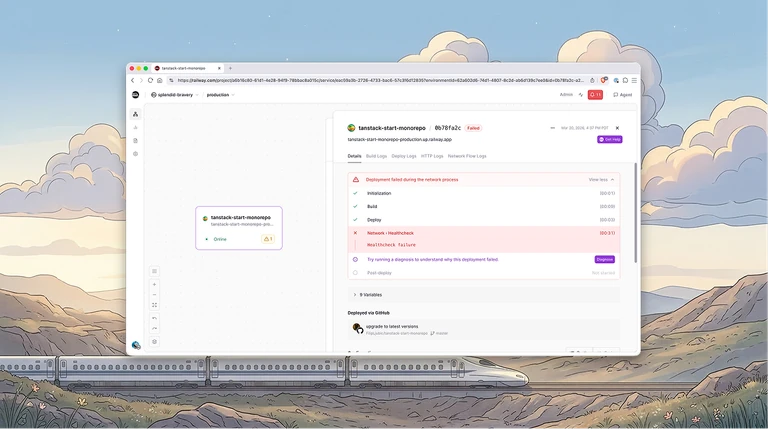Zoom out on the canvas with minus
This screenshot has width=768, height=429.
(x=154, y=295)
